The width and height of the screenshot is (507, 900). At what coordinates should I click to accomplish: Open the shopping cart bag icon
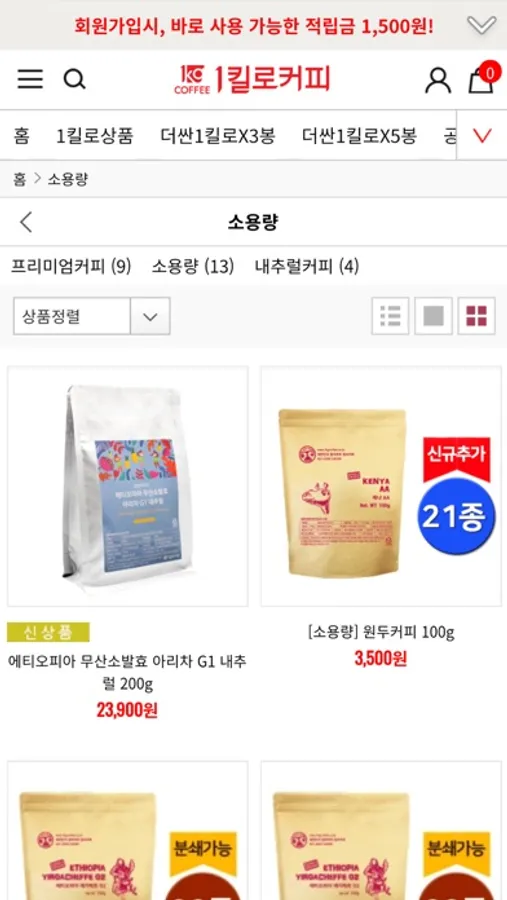click(481, 79)
